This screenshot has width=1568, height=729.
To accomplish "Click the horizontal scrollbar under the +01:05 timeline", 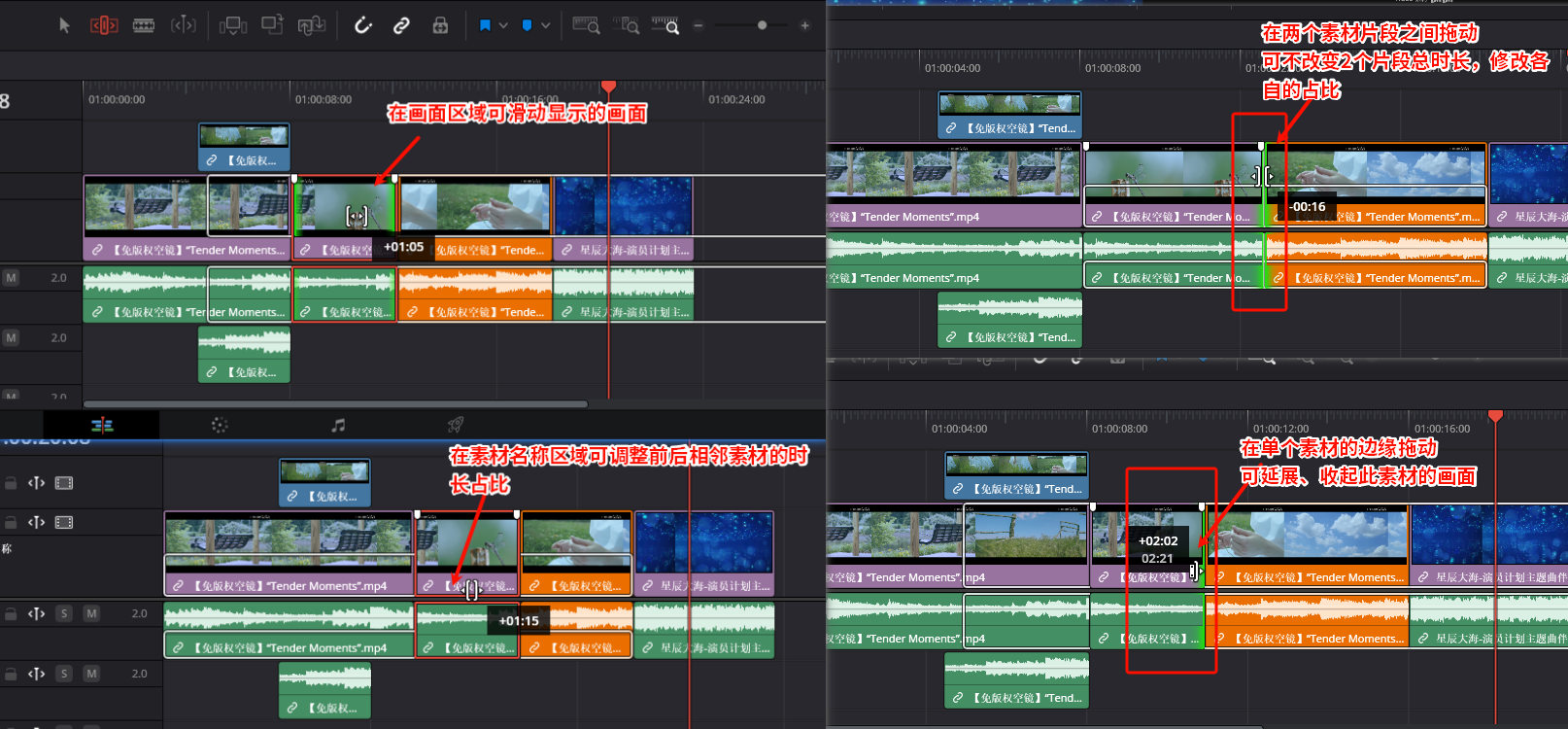I will point(335,403).
